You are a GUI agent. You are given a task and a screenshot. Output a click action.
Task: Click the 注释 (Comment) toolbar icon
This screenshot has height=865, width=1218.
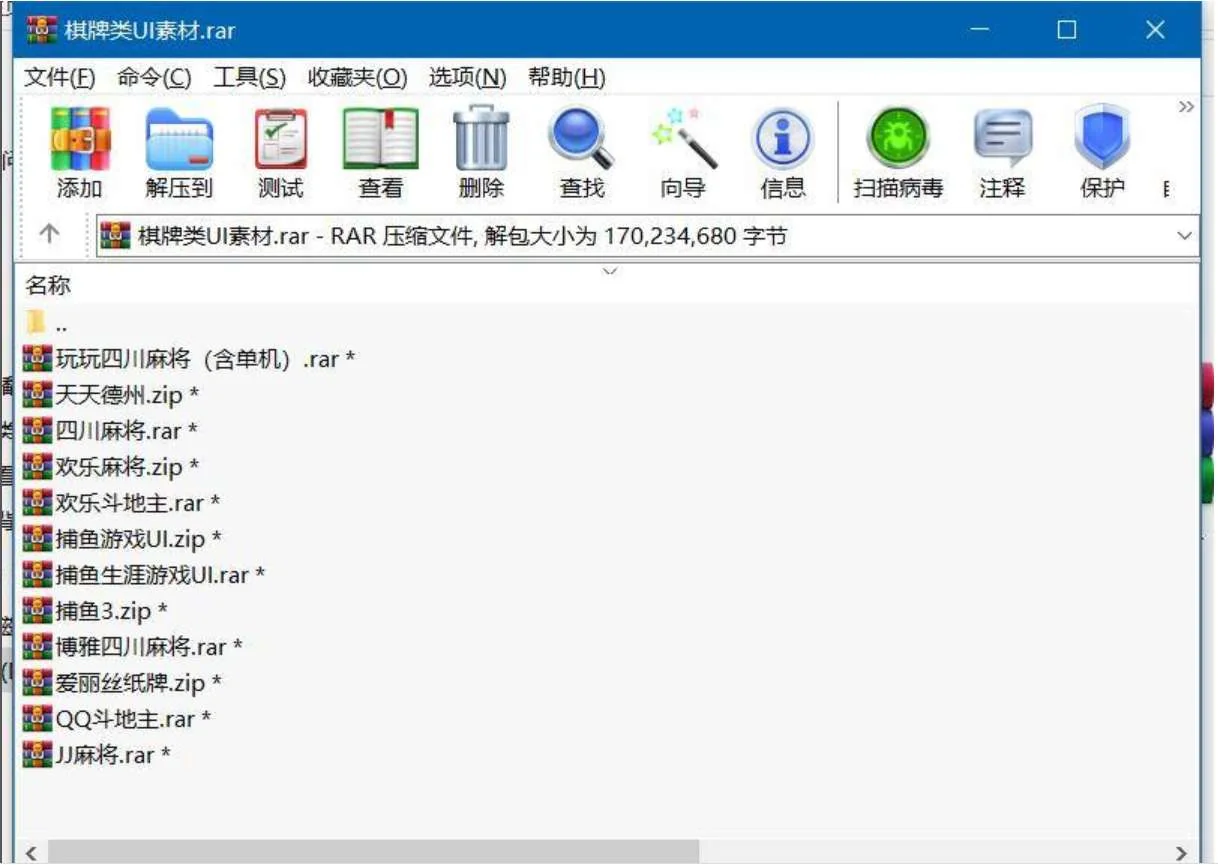click(1002, 140)
